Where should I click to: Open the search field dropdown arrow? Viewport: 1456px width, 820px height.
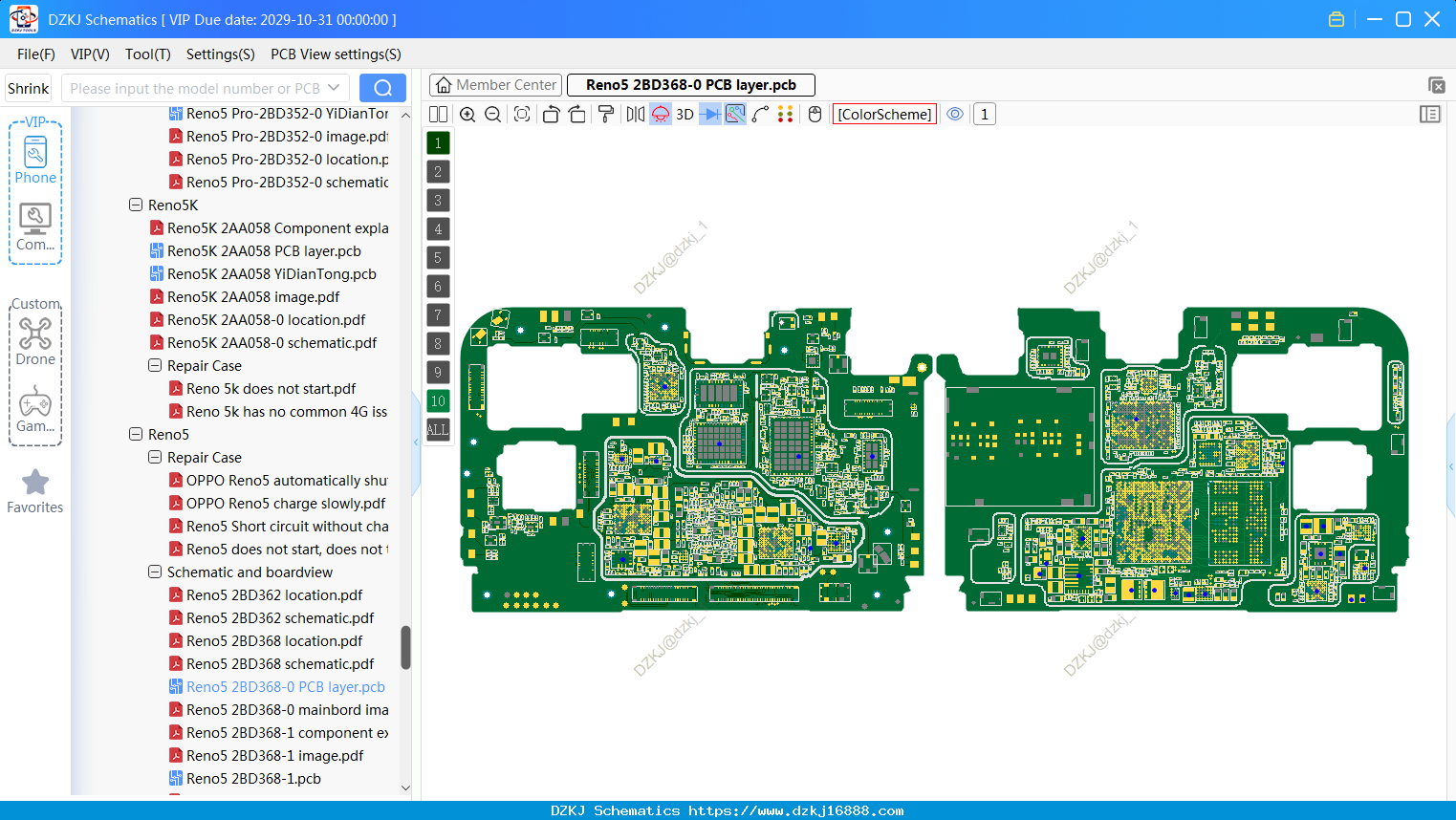pyautogui.click(x=334, y=88)
